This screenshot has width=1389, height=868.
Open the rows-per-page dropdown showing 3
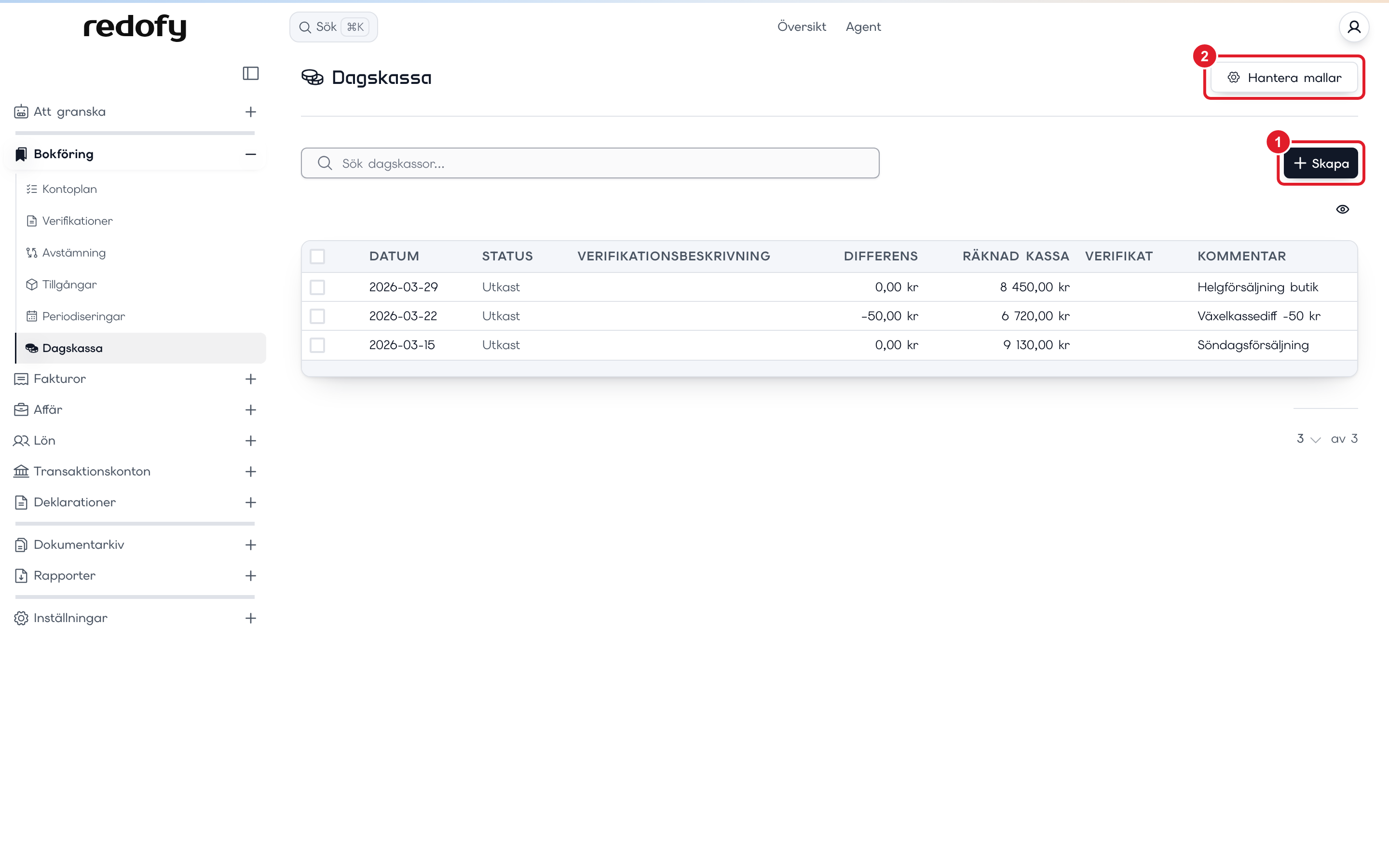[1308, 439]
